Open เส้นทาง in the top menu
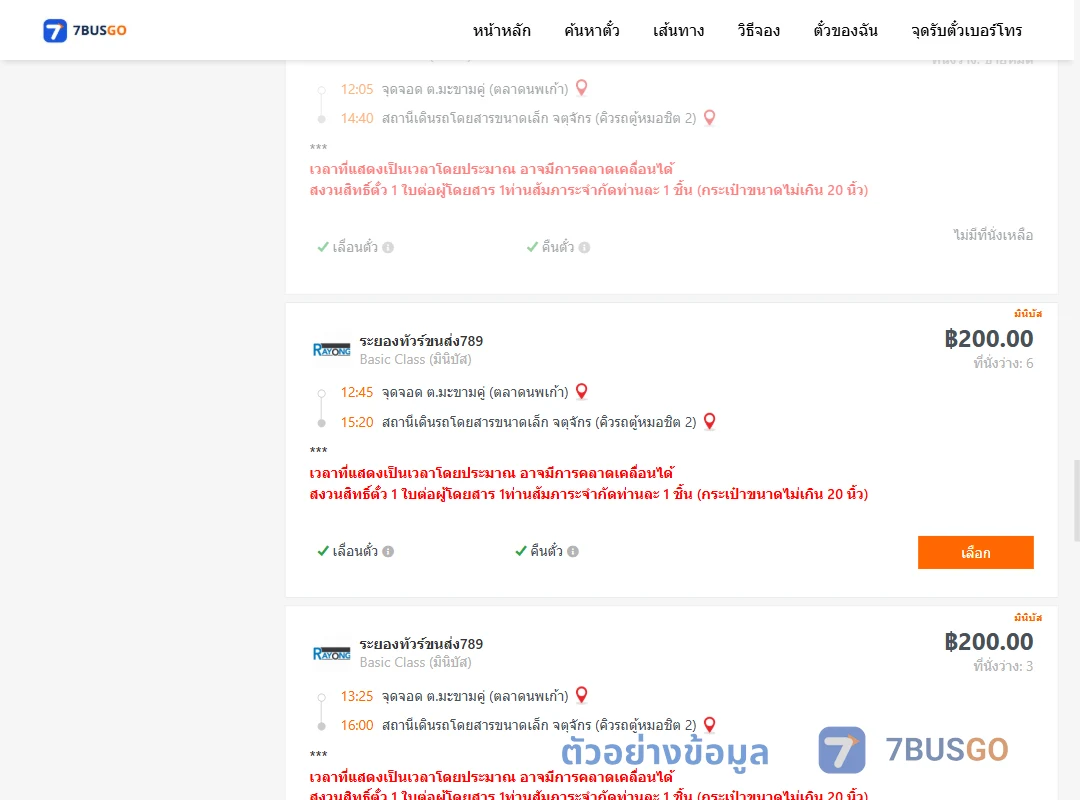Image resolution: width=1080 pixels, height=800 pixels. coord(678,30)
